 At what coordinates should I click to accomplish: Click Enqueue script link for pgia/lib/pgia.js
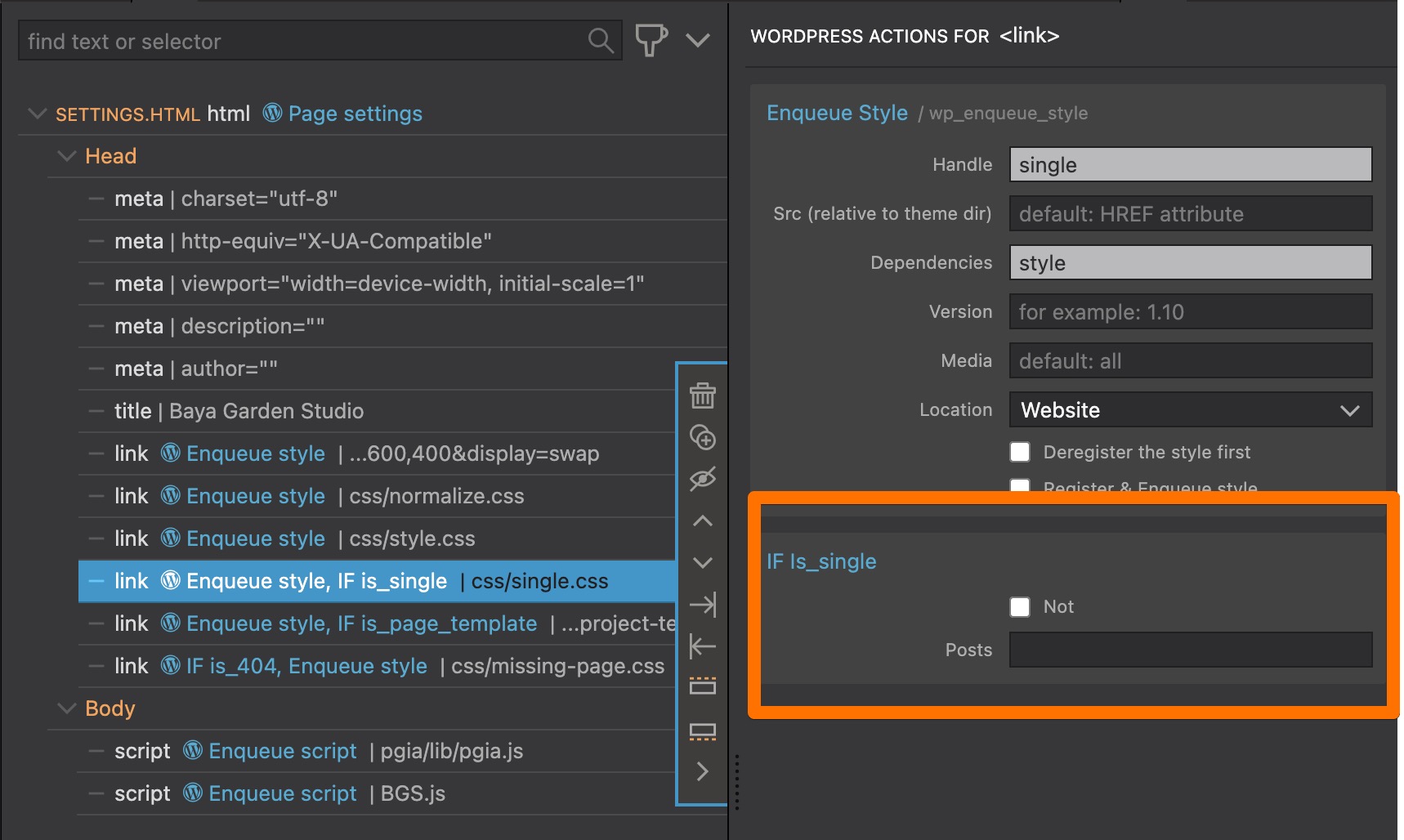[x=283, y=751]
